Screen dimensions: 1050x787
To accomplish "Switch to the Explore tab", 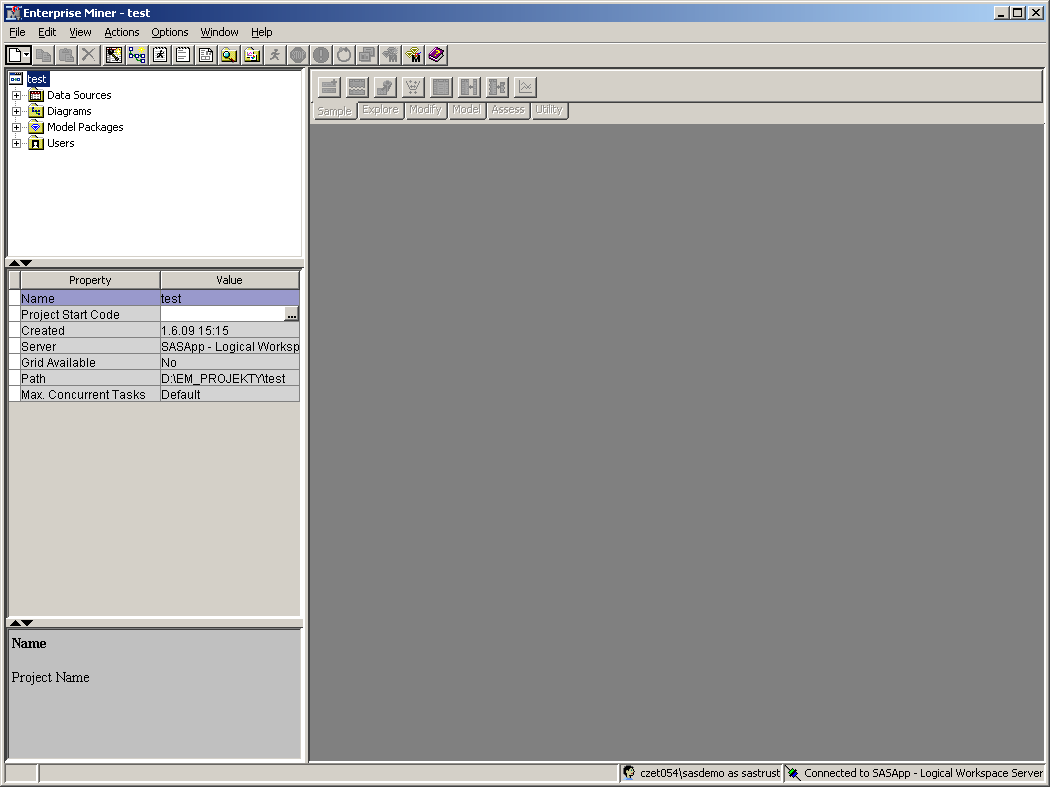I will pyautogui.click(x=380, y=110).
